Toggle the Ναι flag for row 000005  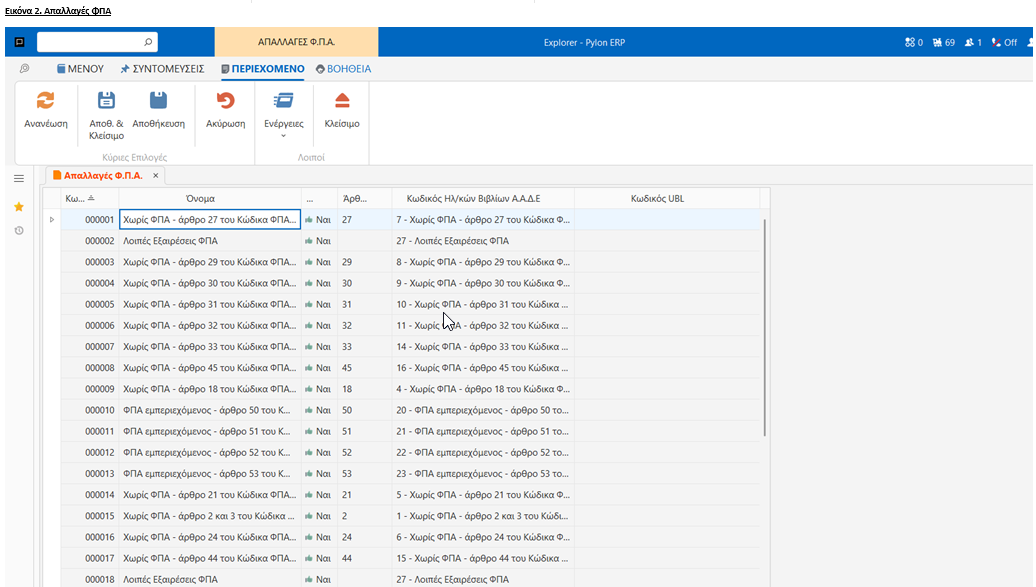coord(318,304)
